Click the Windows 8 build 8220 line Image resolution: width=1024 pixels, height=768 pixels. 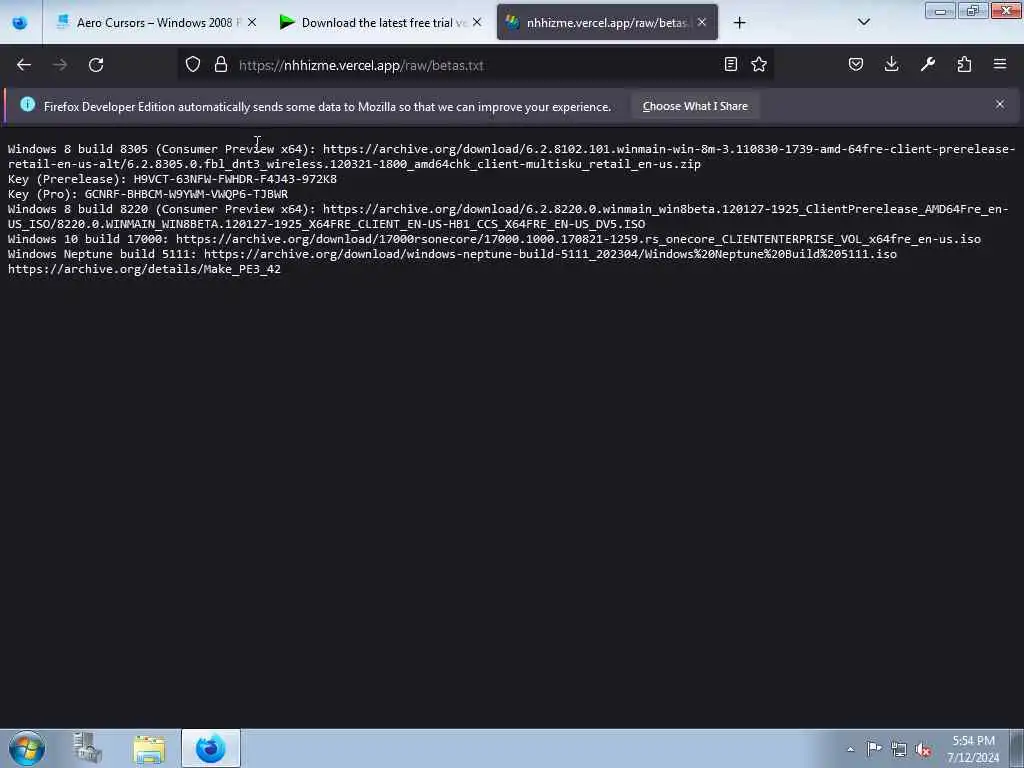508,217
